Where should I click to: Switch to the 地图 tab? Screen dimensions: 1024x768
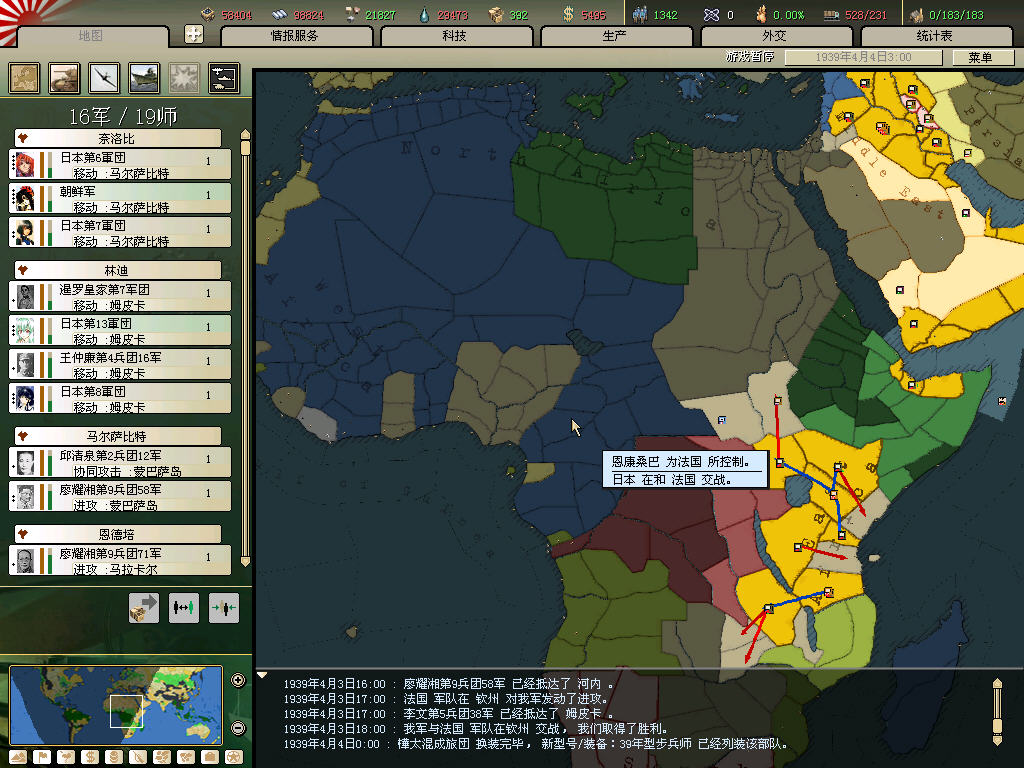coord(91,36)
